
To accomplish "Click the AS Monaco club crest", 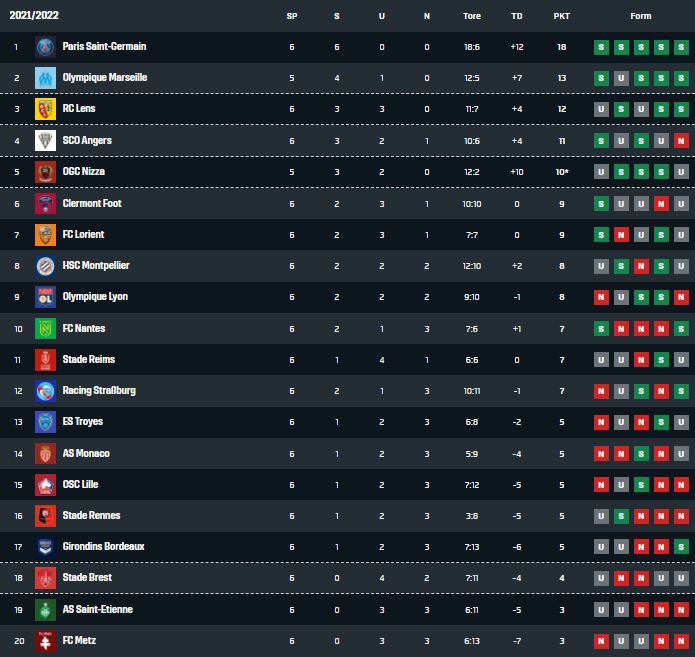I will tap(45, 454).
